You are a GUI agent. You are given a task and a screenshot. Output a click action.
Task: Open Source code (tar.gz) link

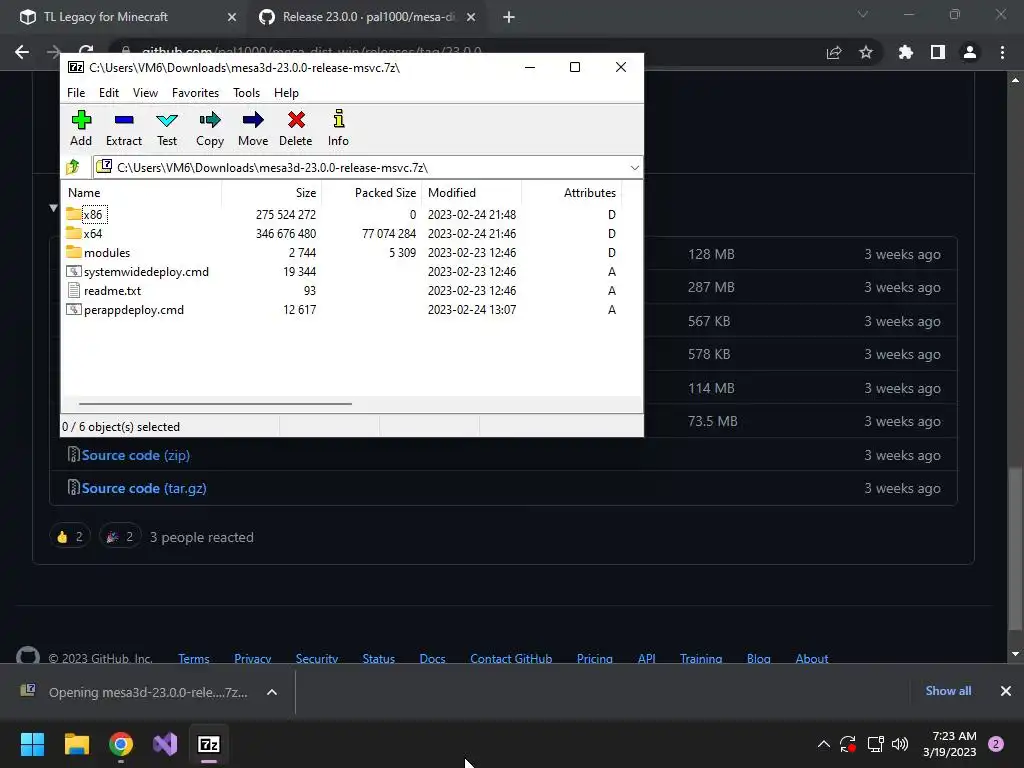click(144, 488)
